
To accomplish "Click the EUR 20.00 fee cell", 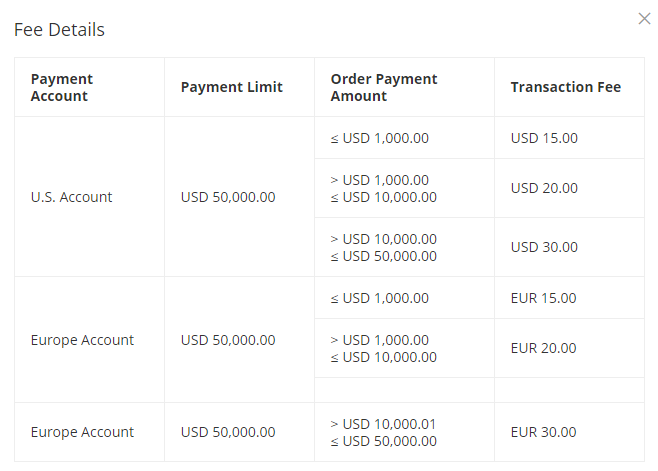I will click(x=569, y=348).
